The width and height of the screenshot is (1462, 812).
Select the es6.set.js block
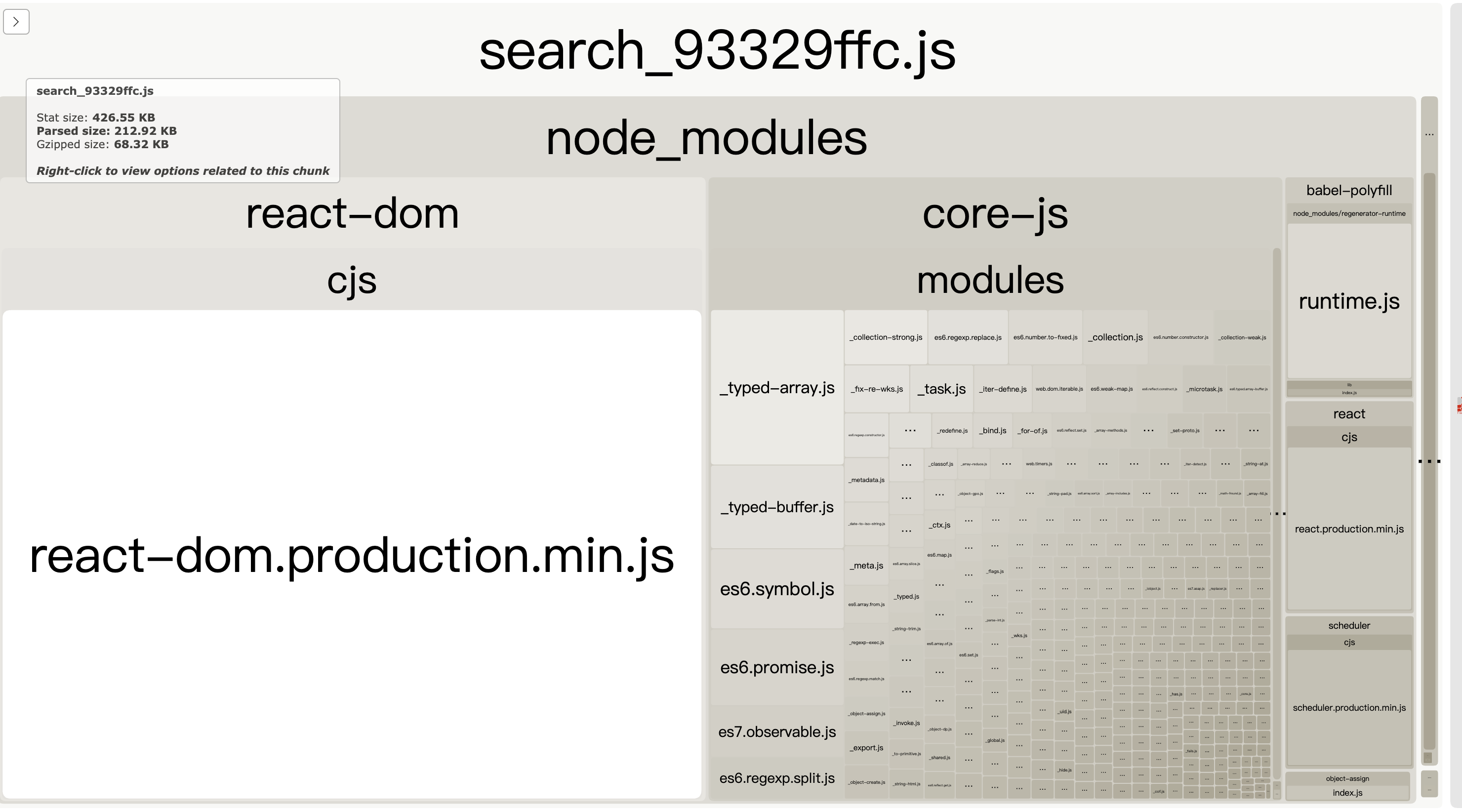[968, 654]
